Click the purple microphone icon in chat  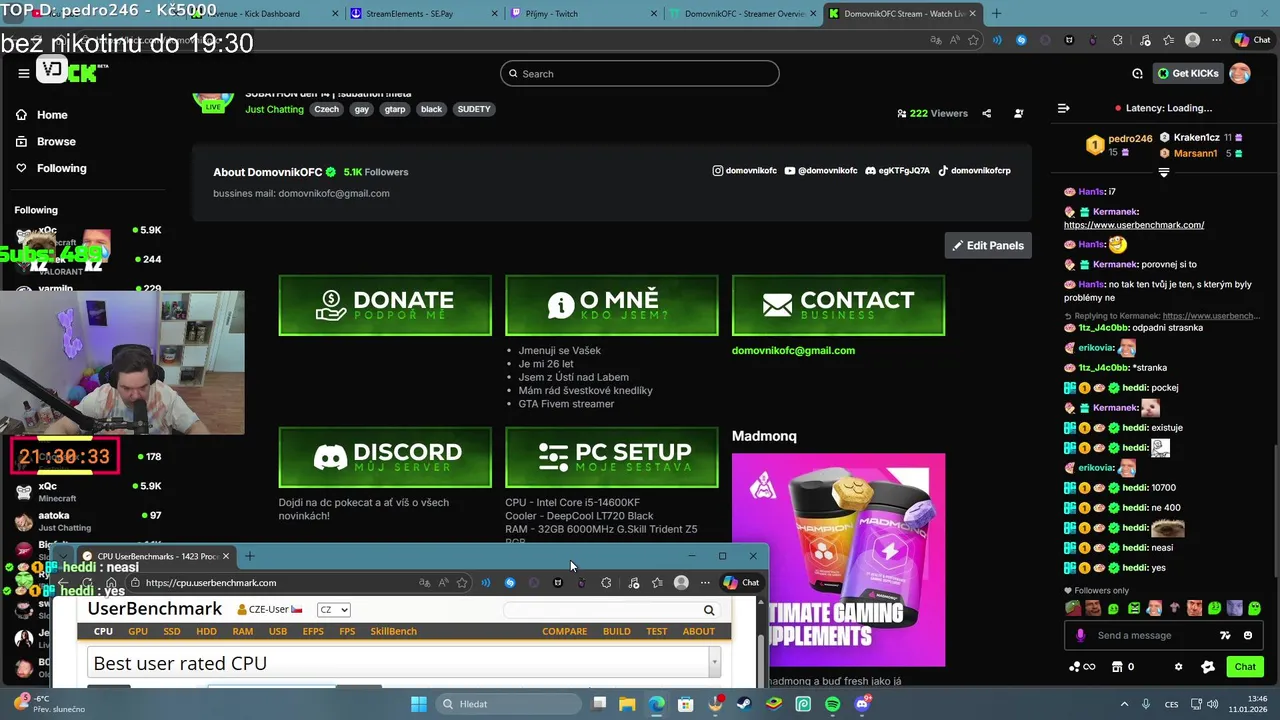[1080, 635]
